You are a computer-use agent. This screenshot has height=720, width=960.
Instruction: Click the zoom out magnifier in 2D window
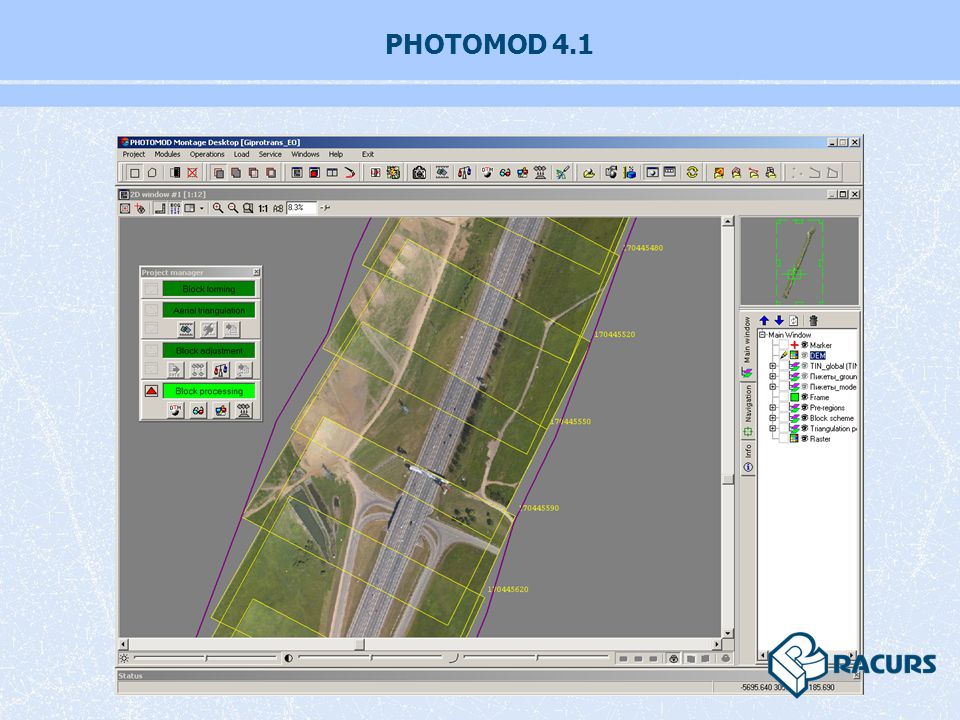tap(233, 208)
